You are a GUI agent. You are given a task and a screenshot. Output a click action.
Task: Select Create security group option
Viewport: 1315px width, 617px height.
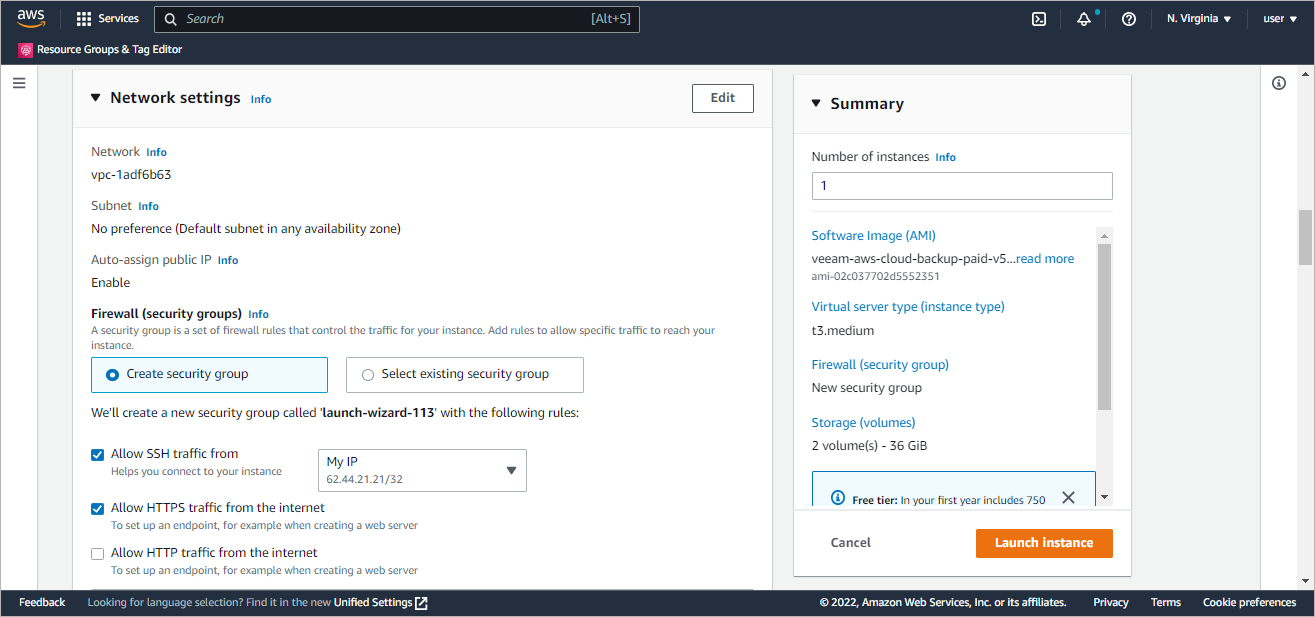click(209, 374)
